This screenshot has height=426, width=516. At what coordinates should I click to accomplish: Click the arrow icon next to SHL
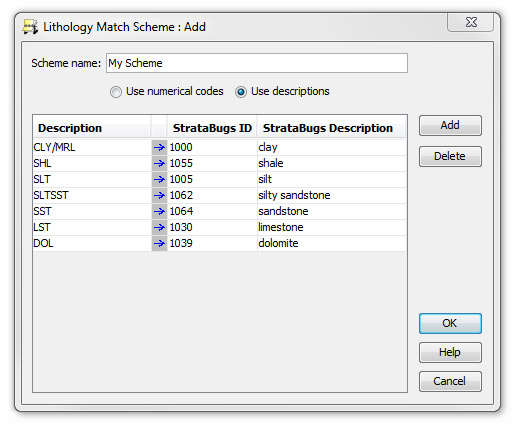tap(159, 163)
